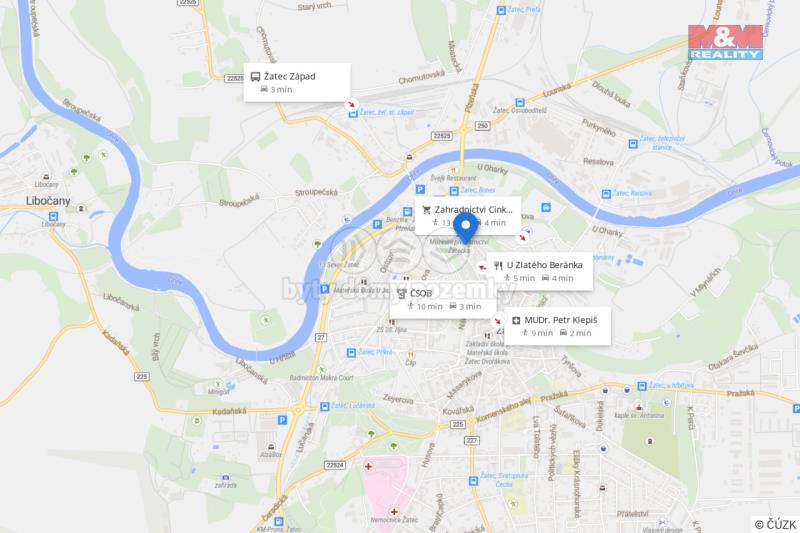Click the Žatec, Lučanská bus stop icon

(x=324, y=407)
